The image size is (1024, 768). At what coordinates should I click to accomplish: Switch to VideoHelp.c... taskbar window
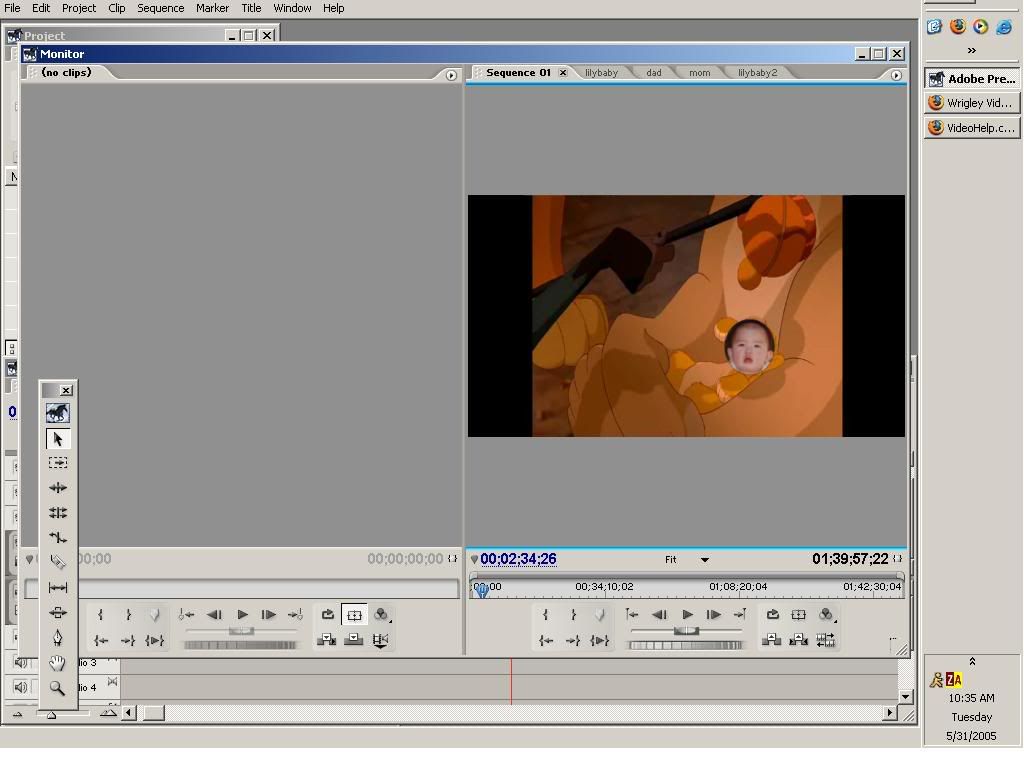tap(972, 127)
